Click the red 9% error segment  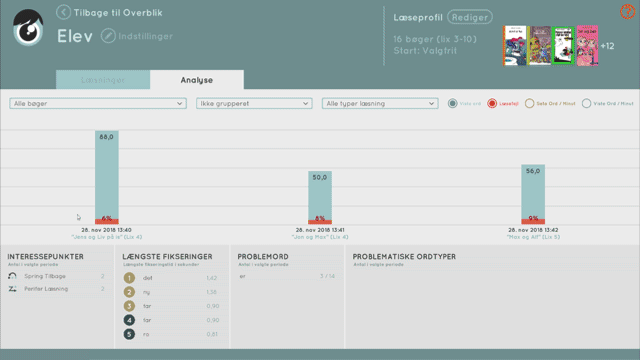coord(533,222)
